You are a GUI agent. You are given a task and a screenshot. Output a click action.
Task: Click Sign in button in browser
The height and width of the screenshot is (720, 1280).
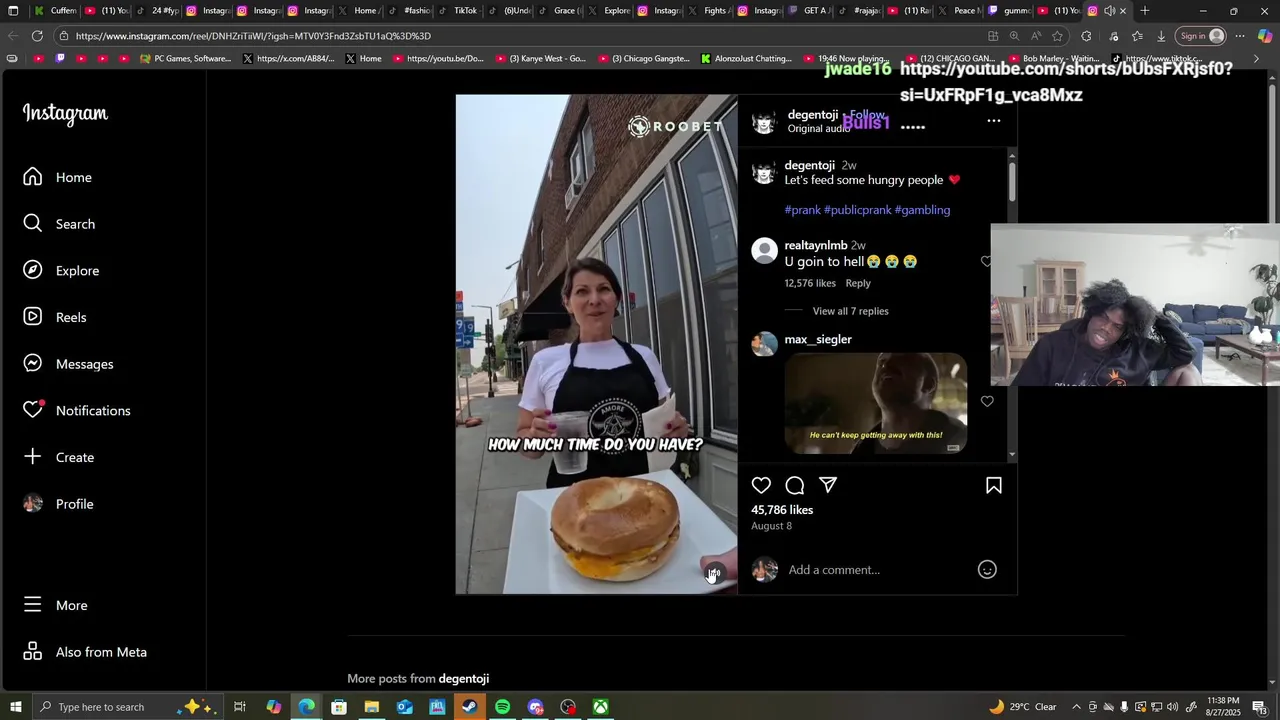point(1201,36)
